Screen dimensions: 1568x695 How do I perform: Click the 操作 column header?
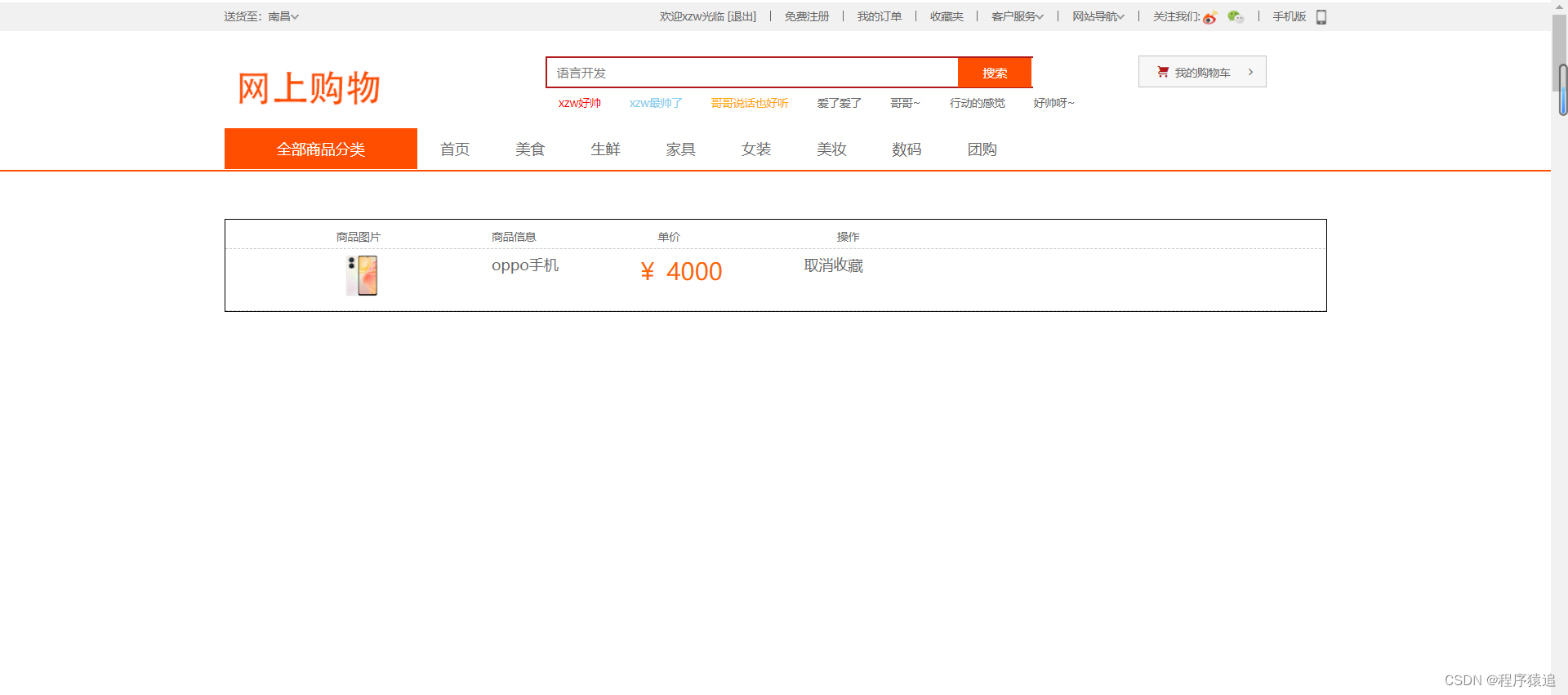point(848,237)
